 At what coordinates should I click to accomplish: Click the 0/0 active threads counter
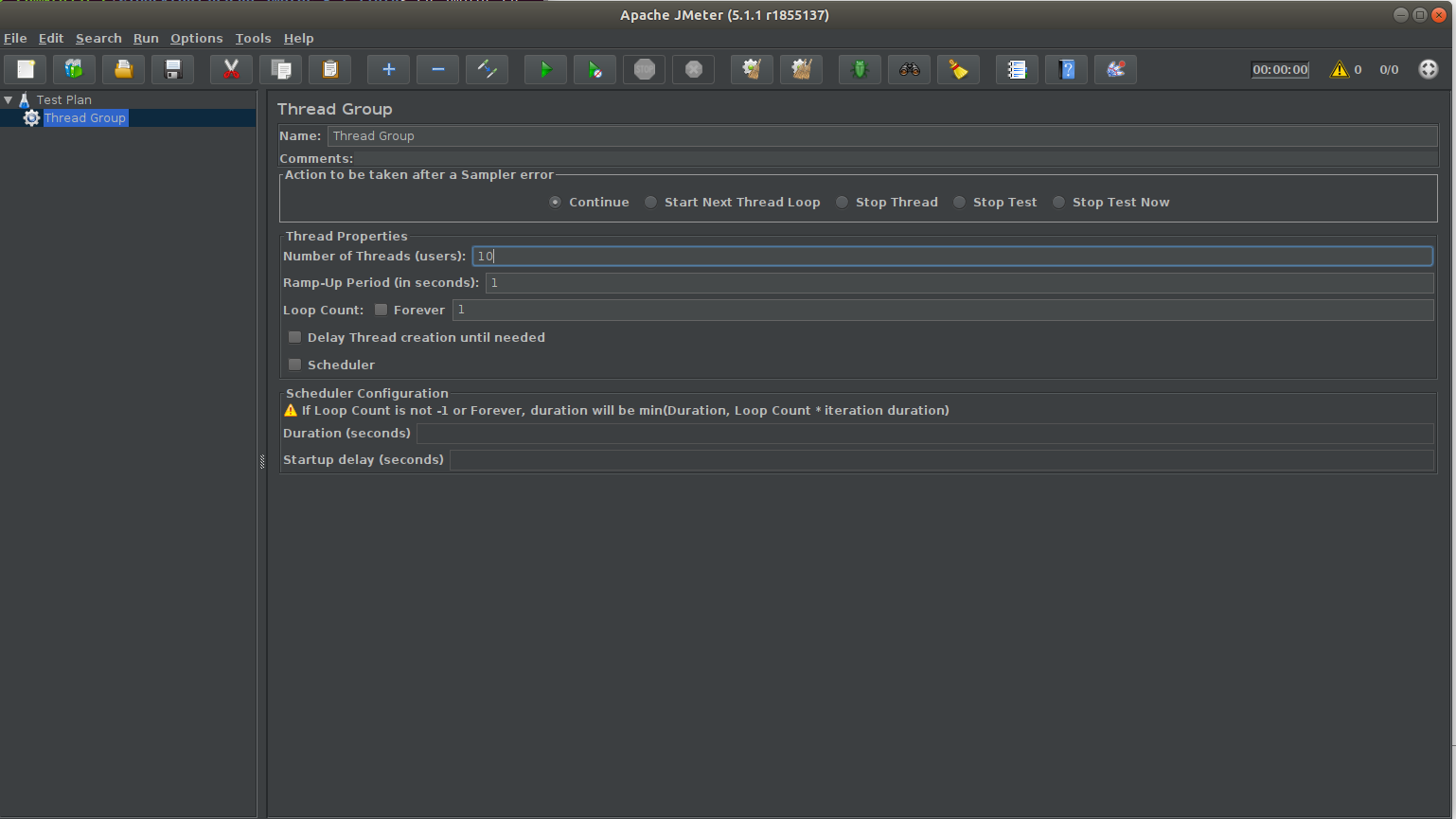pos(1389,69)
